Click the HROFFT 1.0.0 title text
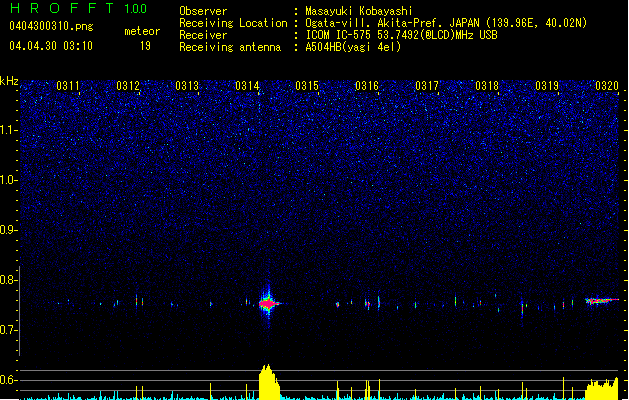Image resolution: width=629 pixels, height=400 pixels. click(x=78, y=8)
